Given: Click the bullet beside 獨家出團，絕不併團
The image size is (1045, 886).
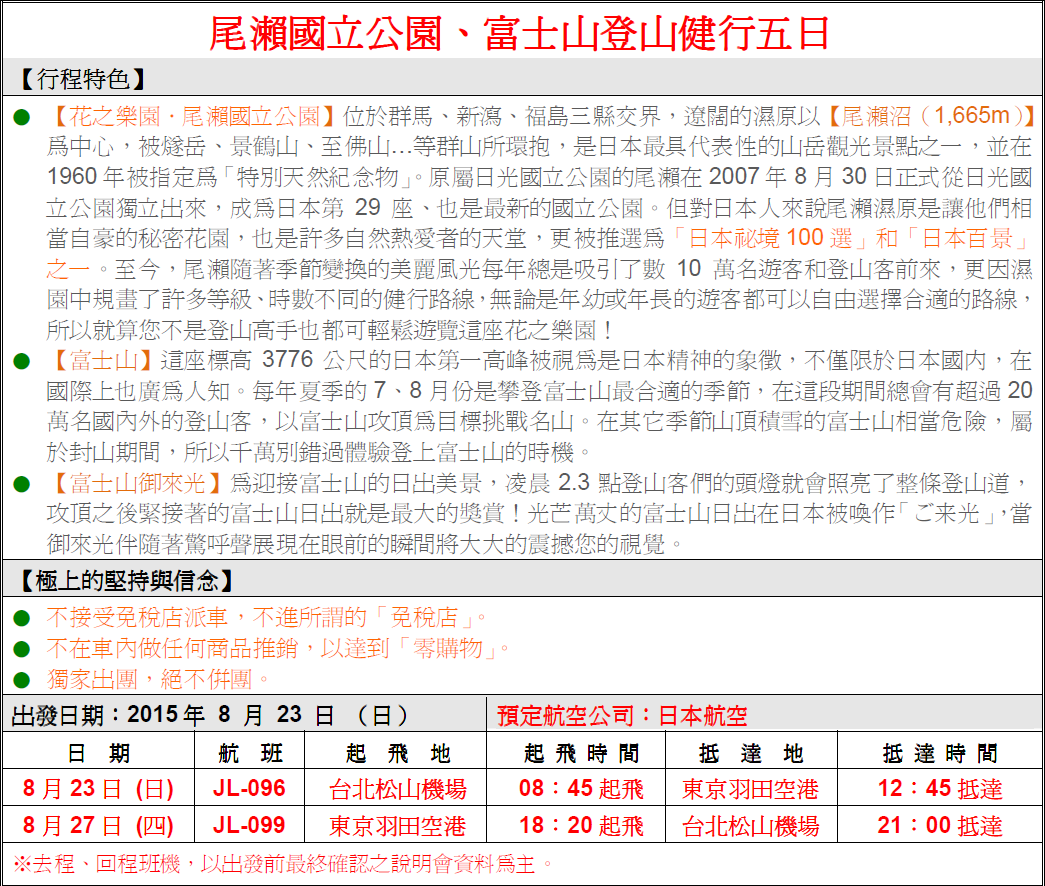Looking at the screenshot, I should click(21, 680).
